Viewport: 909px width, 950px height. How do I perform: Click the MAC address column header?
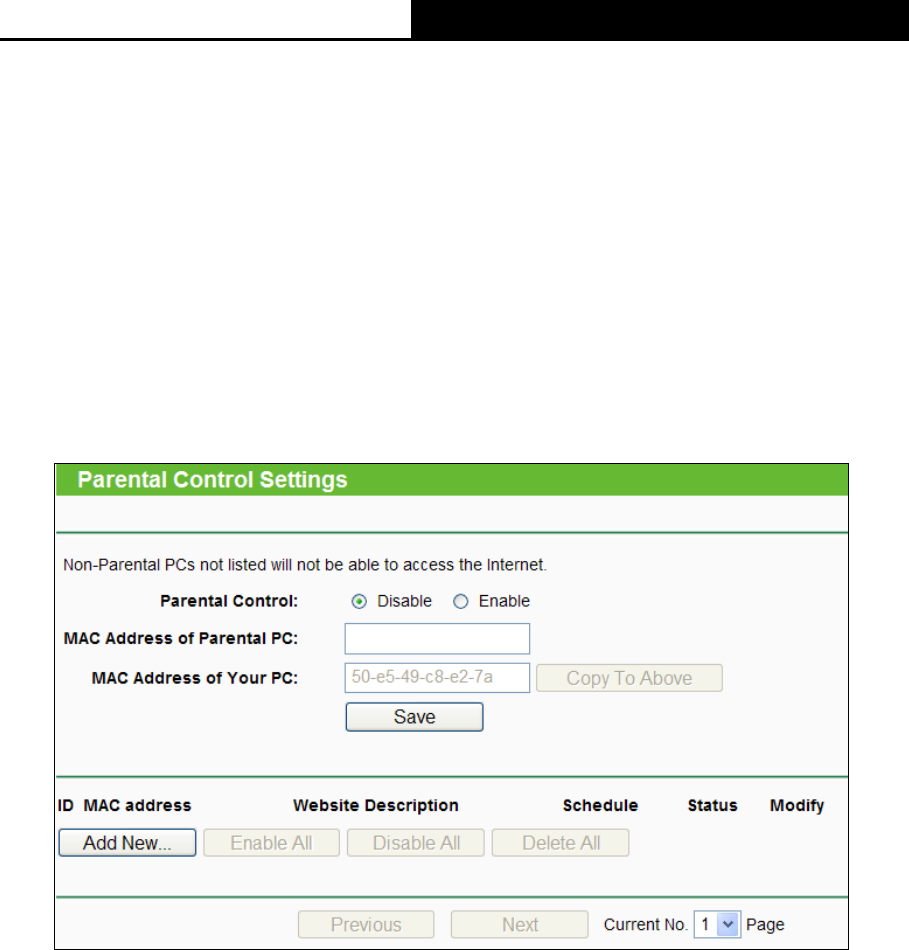coord(137,805)
